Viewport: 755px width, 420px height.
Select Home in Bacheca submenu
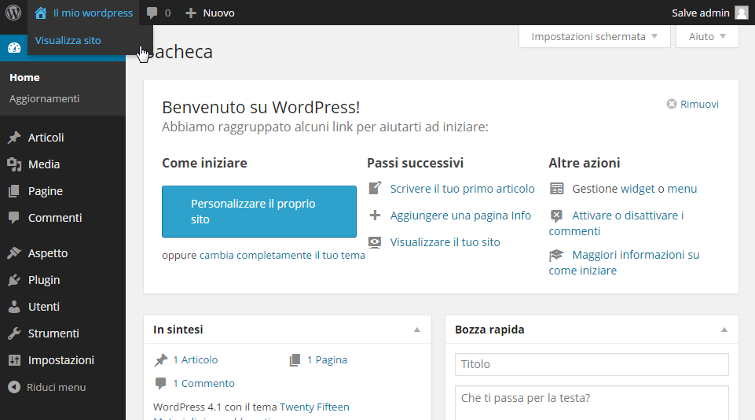(x=25, y=77)
